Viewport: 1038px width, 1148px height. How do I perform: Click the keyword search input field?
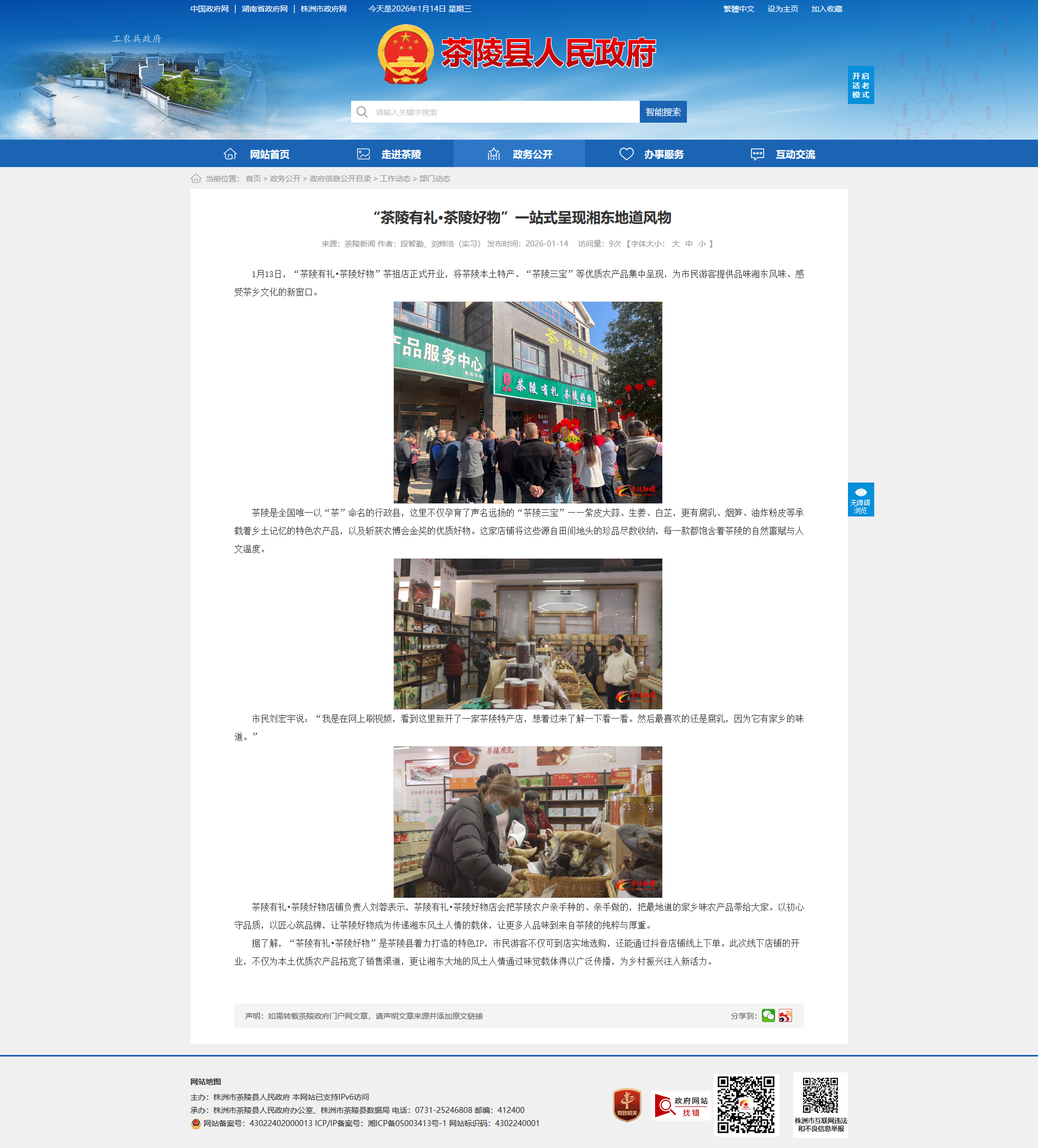click(504, 112)
